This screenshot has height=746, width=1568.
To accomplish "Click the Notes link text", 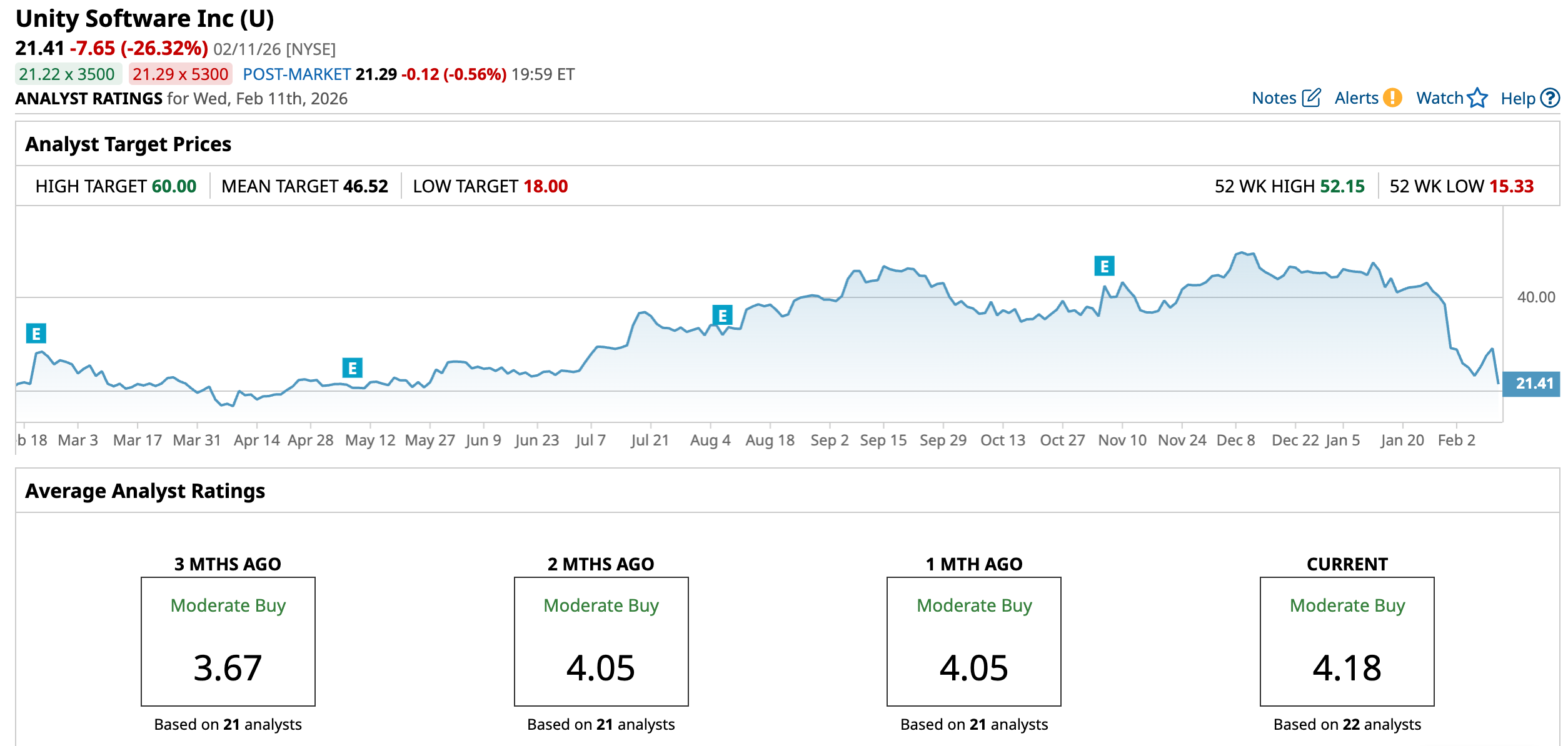I will 1274,98.
